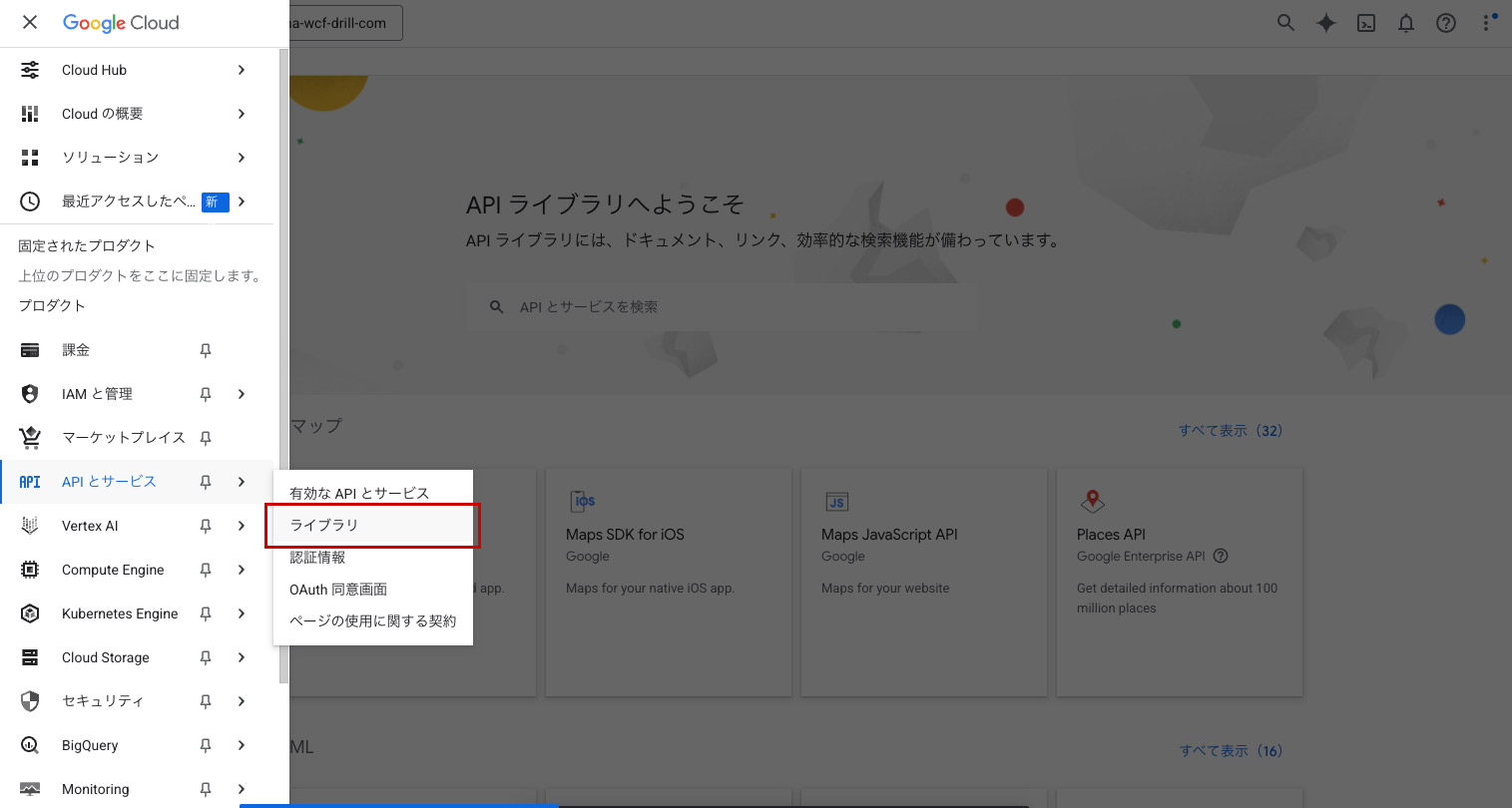Click the search magnifier in top bar
Image resolution: width=1512 pixels, height=808 pixels.
coord(1285,23)
